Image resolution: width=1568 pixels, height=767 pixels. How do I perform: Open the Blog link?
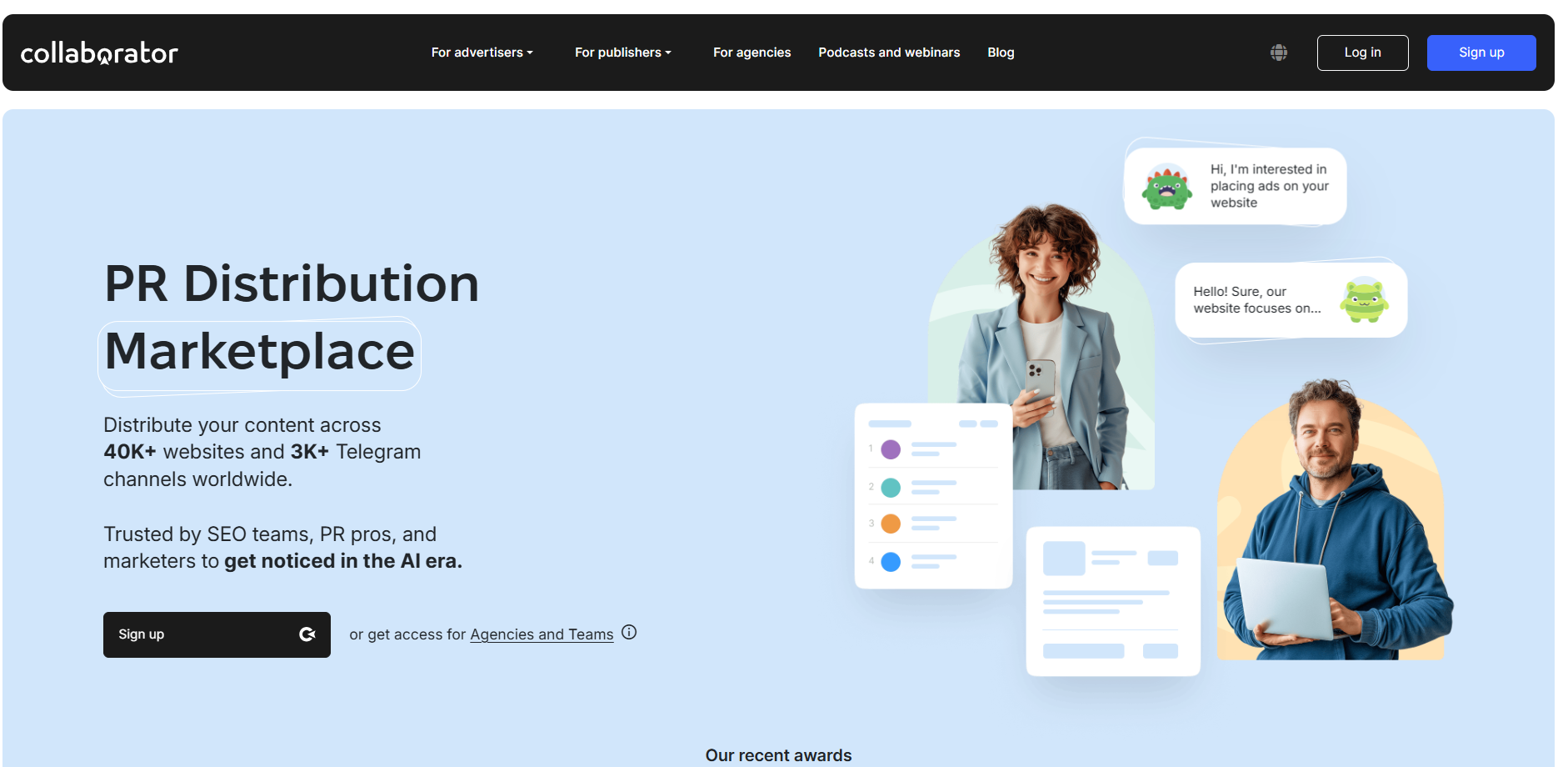click(1001, 53)
